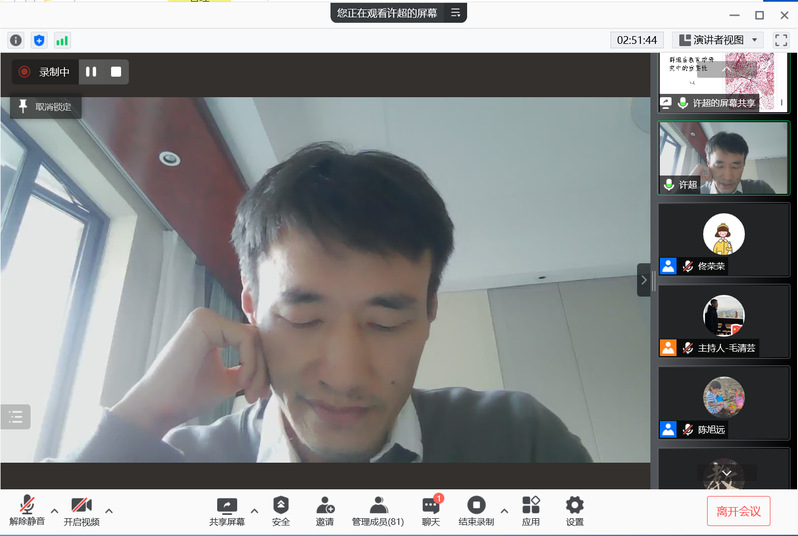The height and width of the screenshot is (536, 798).
Task: Click 取消锁定 to unpin video
Action: pos(45,107)
